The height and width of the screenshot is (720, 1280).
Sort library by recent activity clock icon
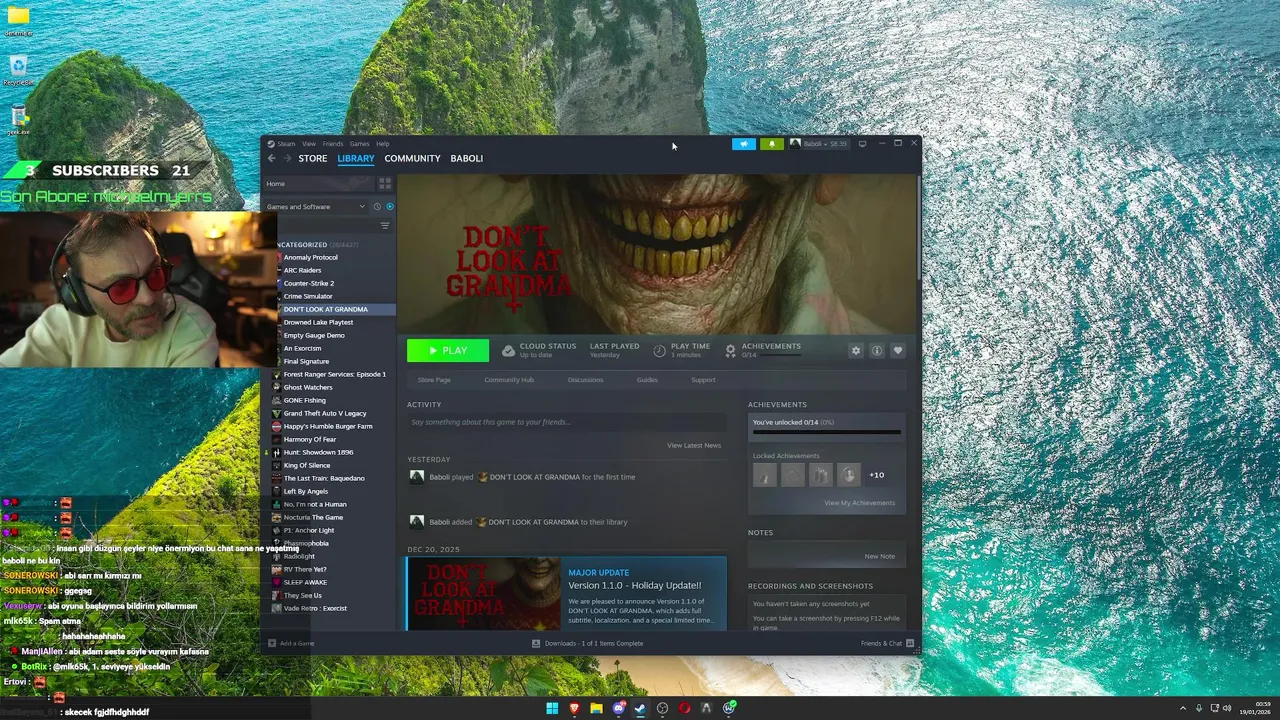377,207
